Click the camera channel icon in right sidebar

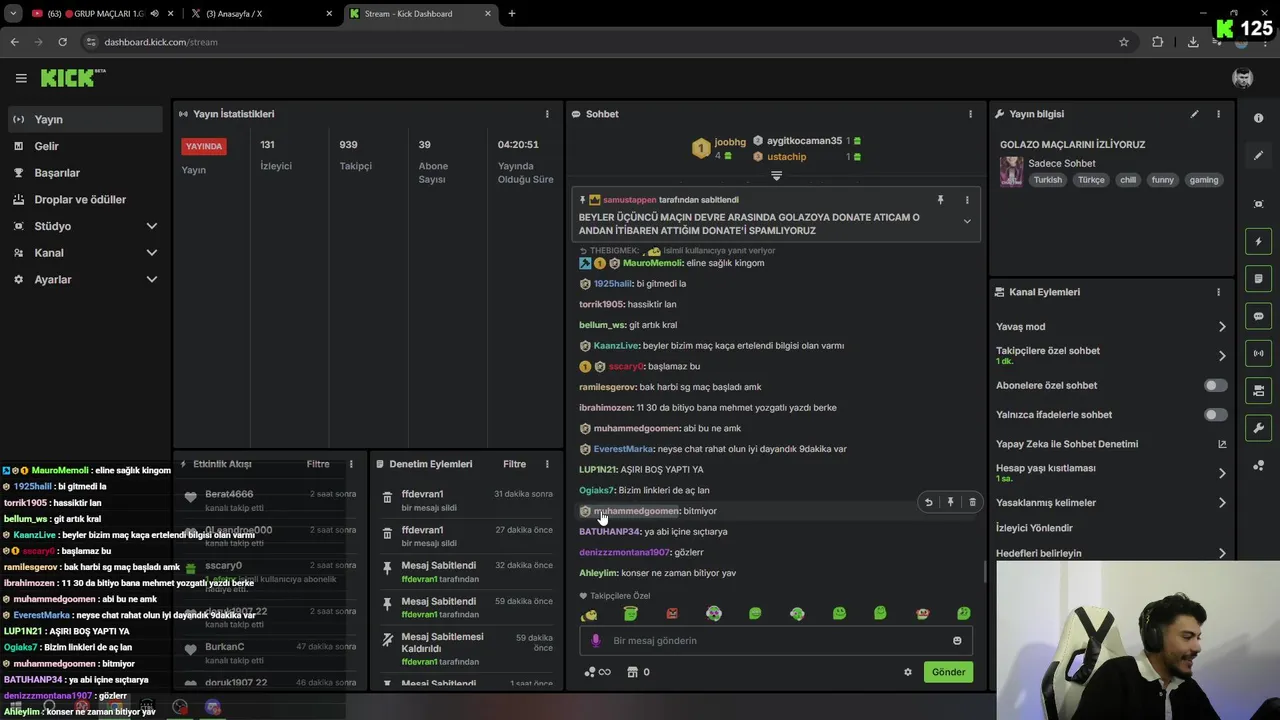(1259, 390)
